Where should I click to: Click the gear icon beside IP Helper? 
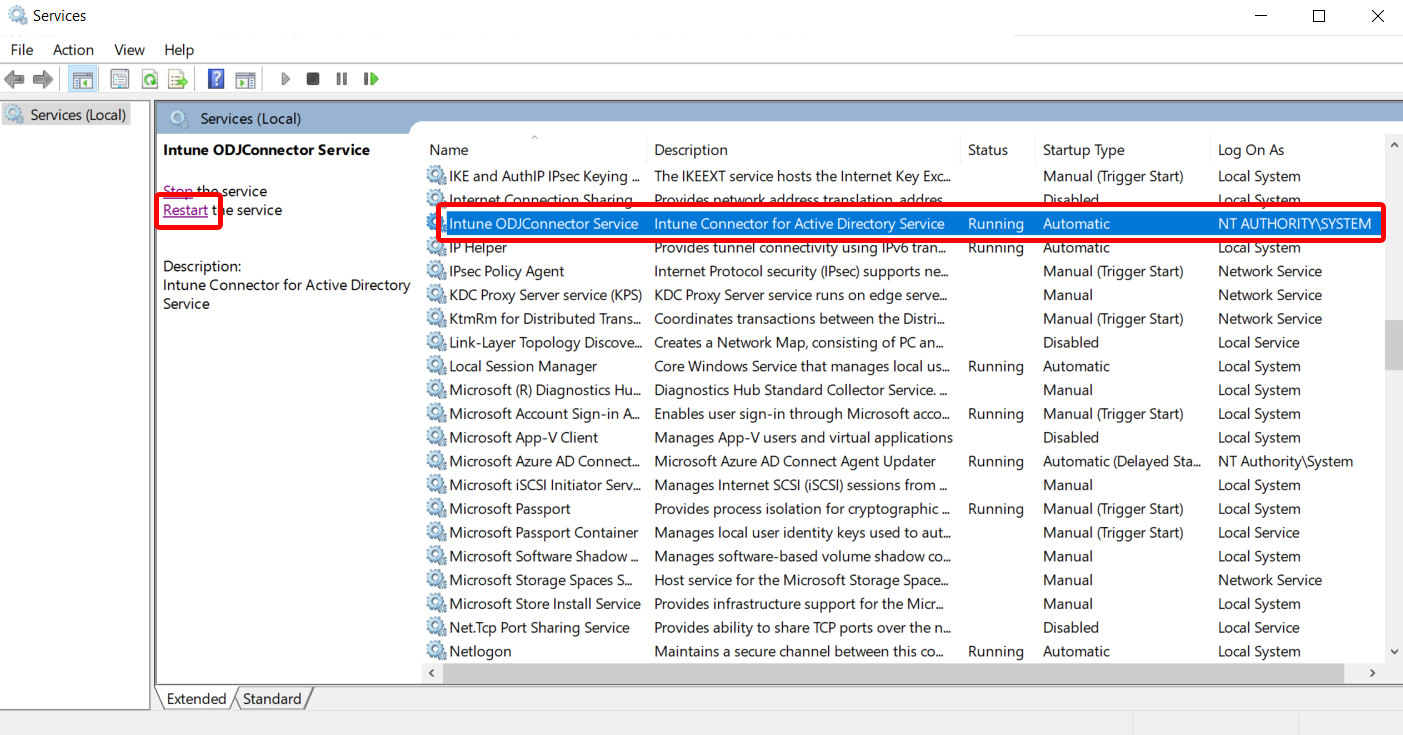(436, 247)
